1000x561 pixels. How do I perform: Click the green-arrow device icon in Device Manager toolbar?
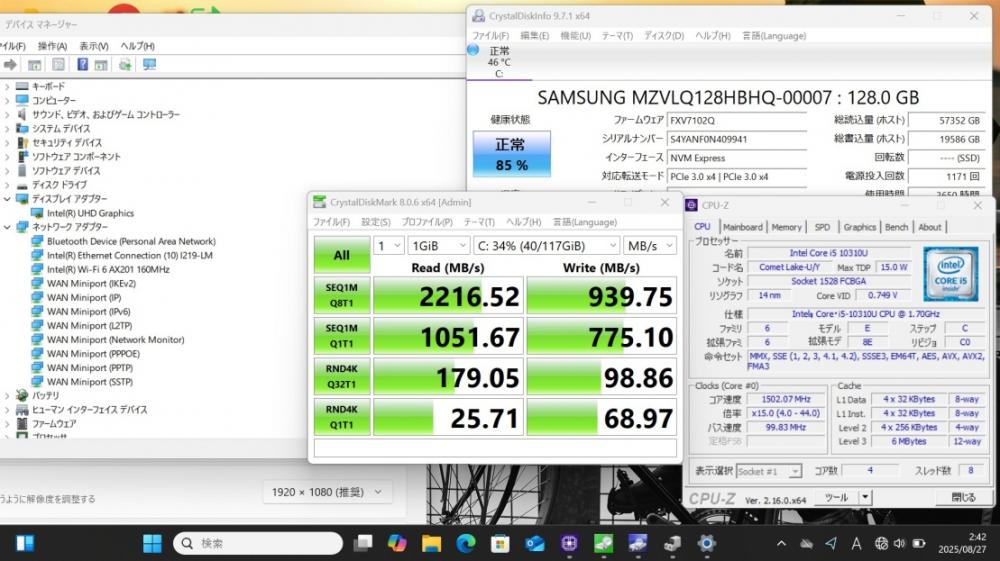pyautogui.click(x=125, y=64)
